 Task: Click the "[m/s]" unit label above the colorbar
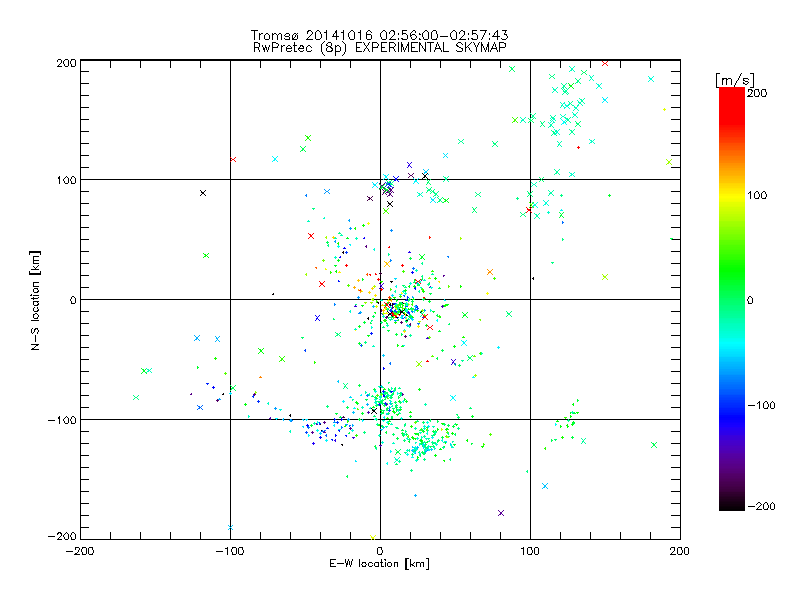[x=735, y=80]
